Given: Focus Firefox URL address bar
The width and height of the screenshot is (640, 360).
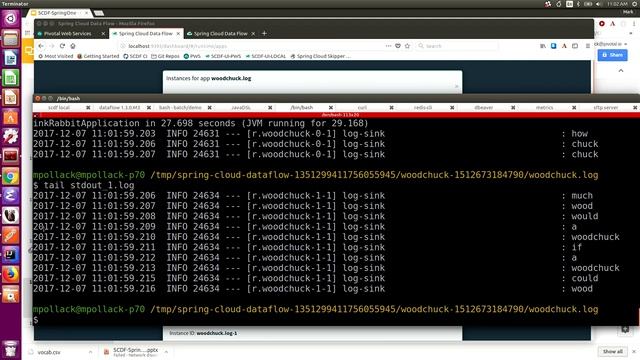Looking at the screenshot, I should click(x=251, y=46).
